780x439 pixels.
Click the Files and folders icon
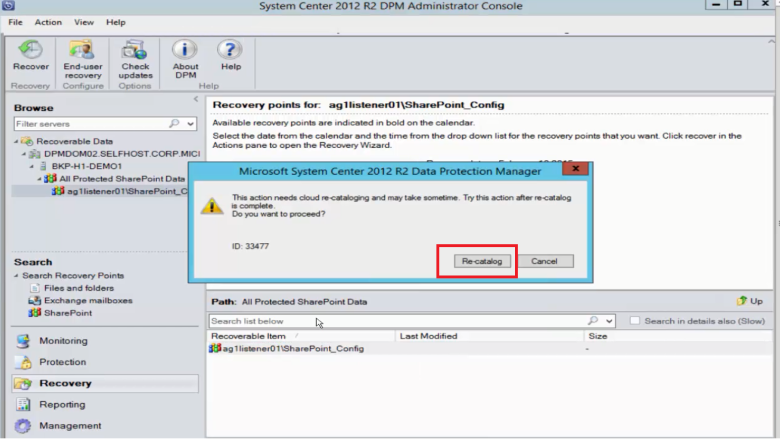(x=35, y=288)
